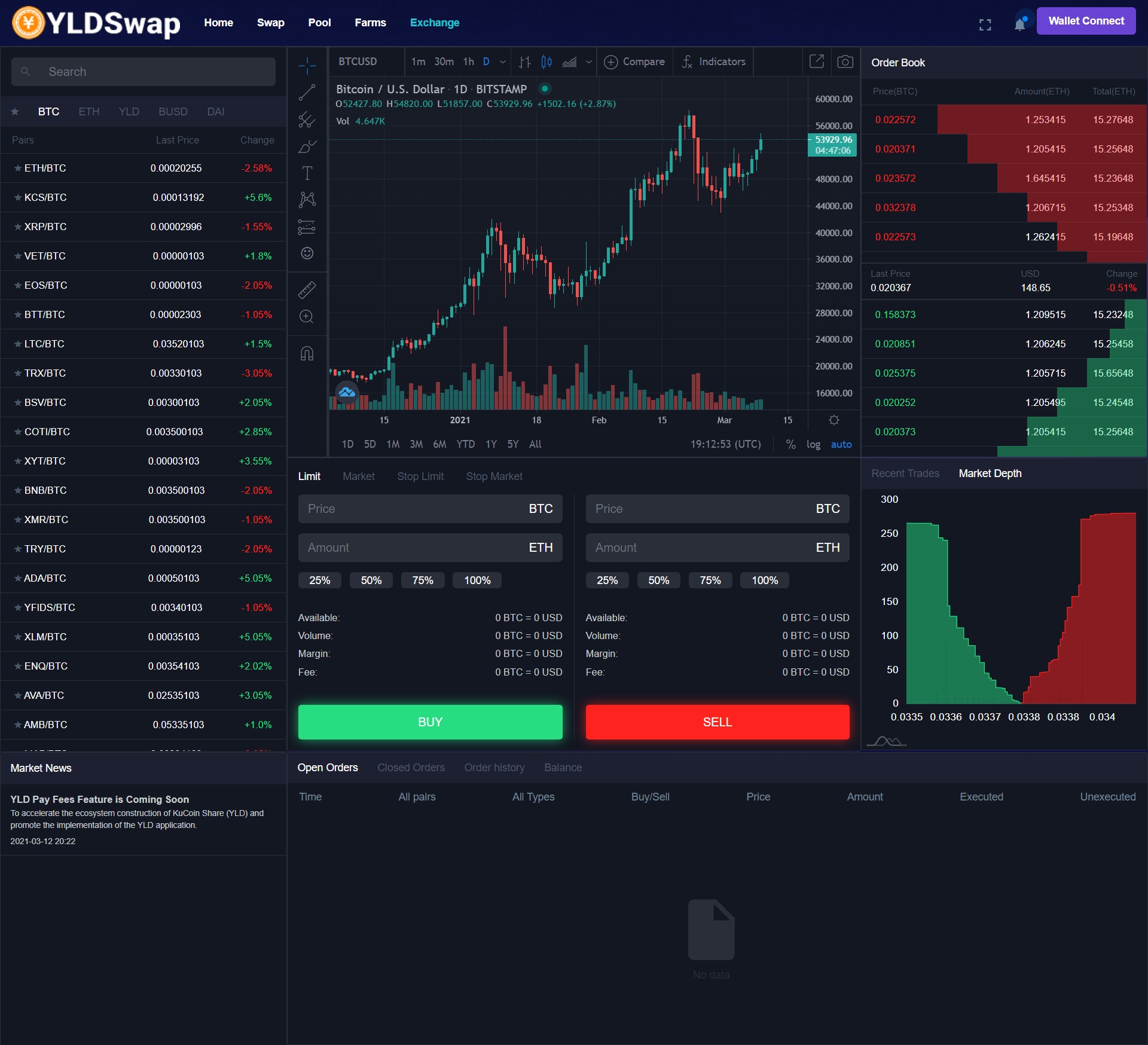Viewport: 1148px width, 1045px height.
Task: Expand the chart style dropdown arrow
Action: coord(589,62)
